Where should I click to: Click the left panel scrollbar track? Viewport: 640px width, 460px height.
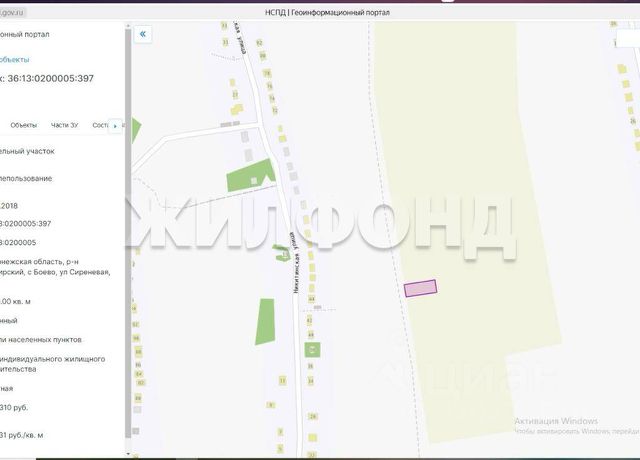[128, 239]
